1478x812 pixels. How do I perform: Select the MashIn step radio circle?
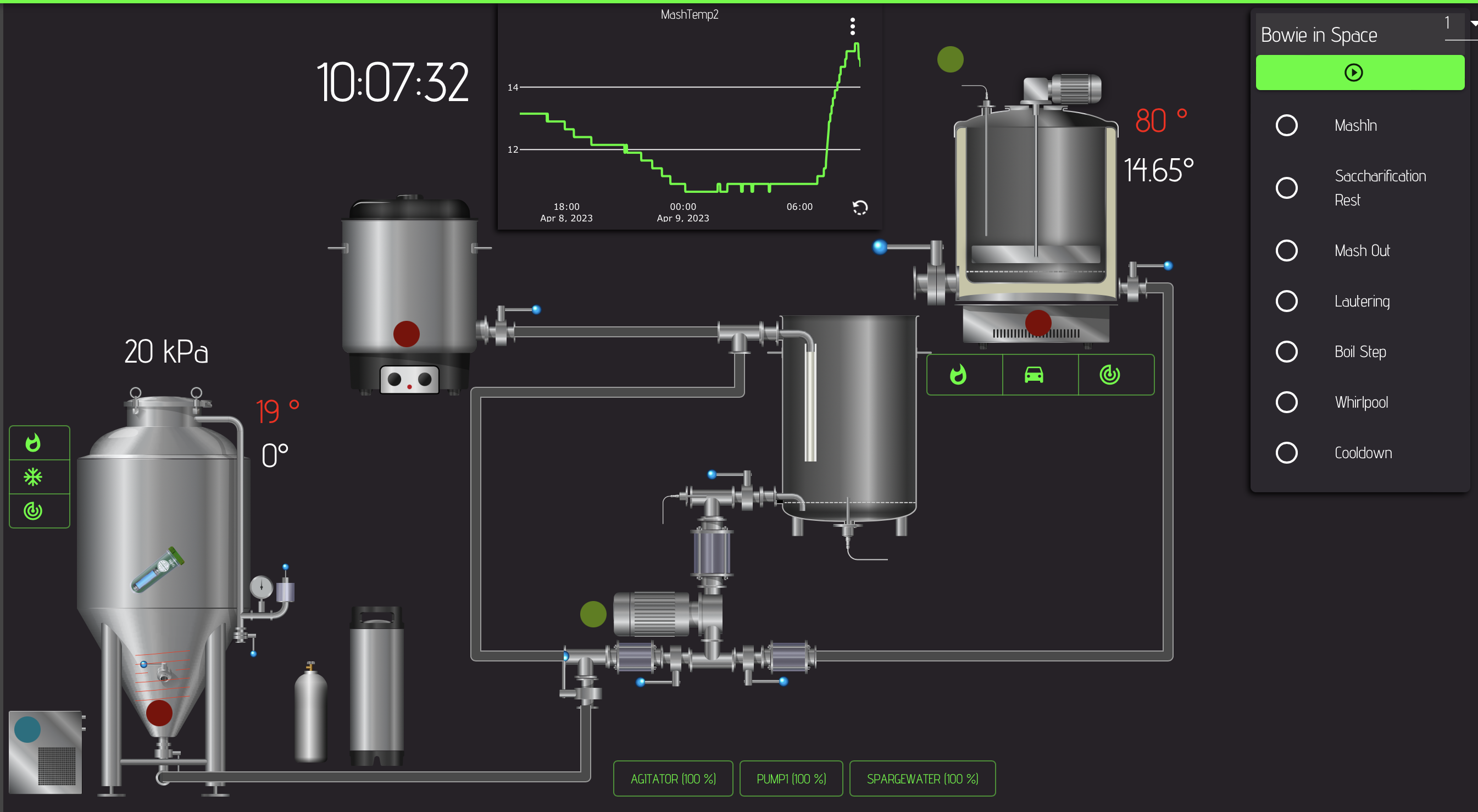click(x=1286, y=125)
